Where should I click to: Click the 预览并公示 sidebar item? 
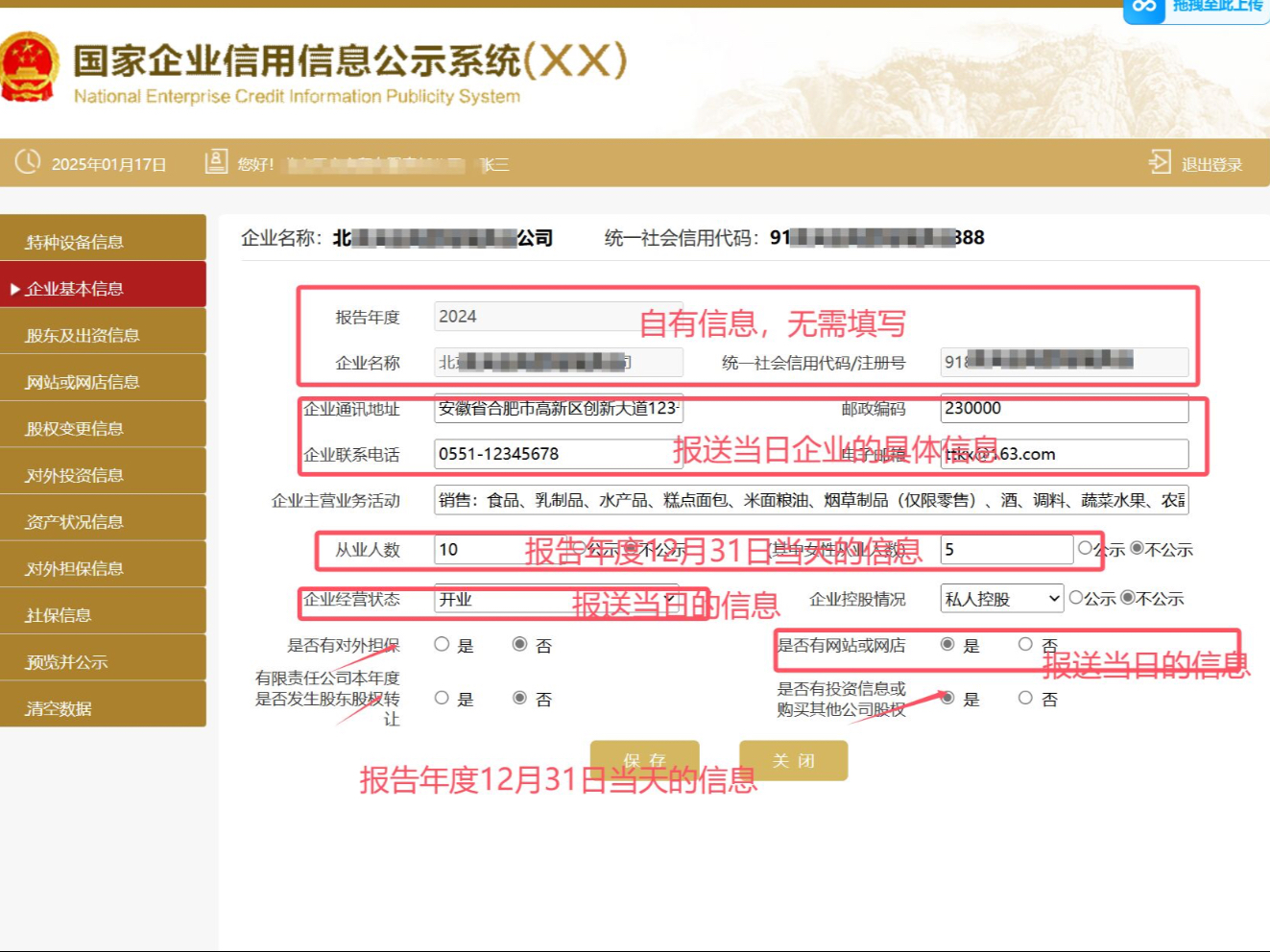pyautogui.click(x=103, y=657)
